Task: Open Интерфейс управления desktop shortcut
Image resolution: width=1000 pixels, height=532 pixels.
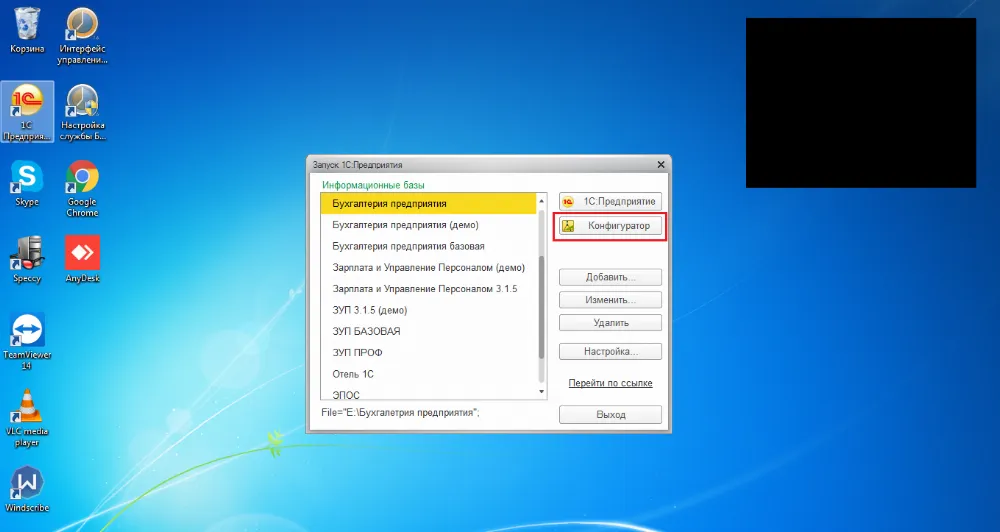Action: click(82, 36)
